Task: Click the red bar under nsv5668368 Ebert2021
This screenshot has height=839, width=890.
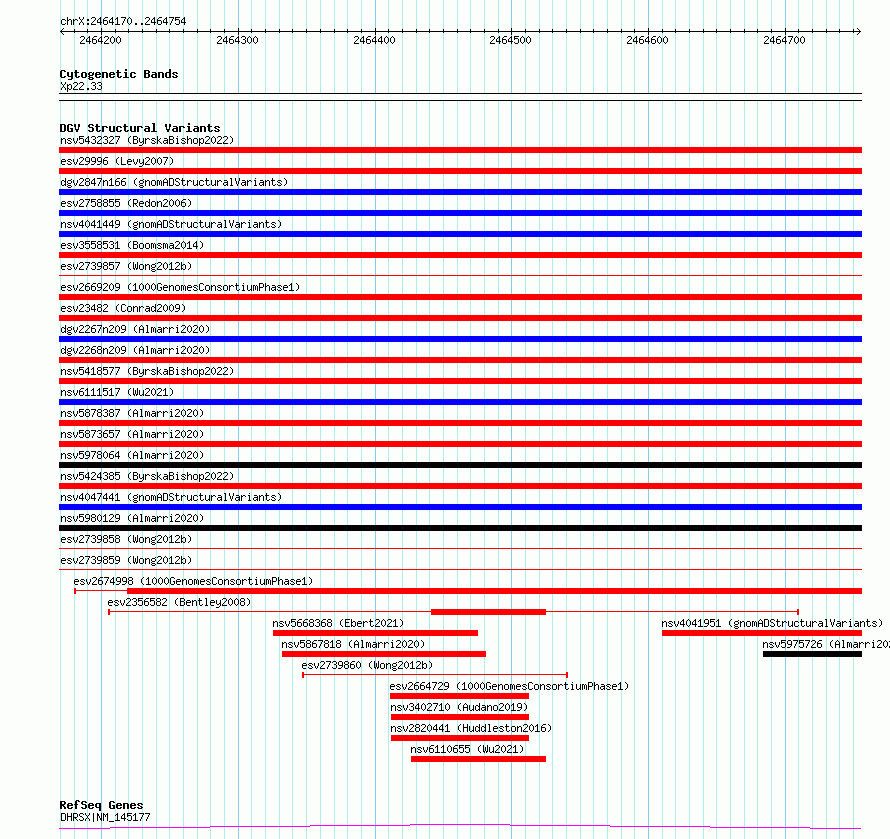Action: [x=375, y=633]
